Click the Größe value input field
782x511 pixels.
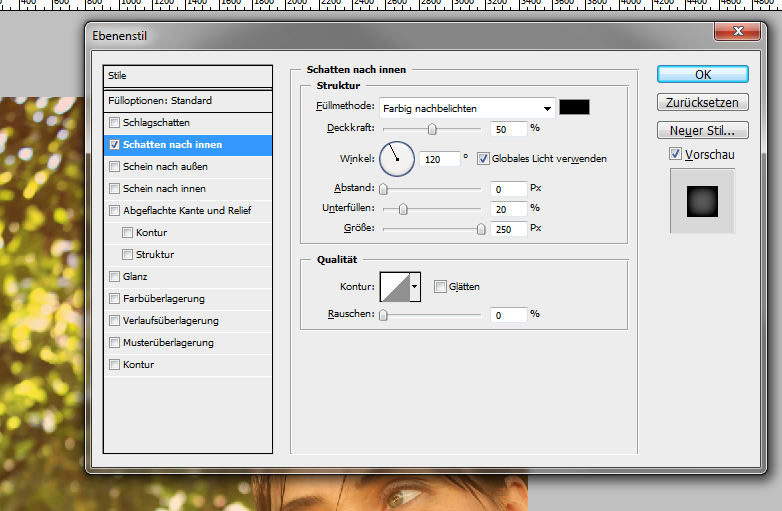point(508,229)
